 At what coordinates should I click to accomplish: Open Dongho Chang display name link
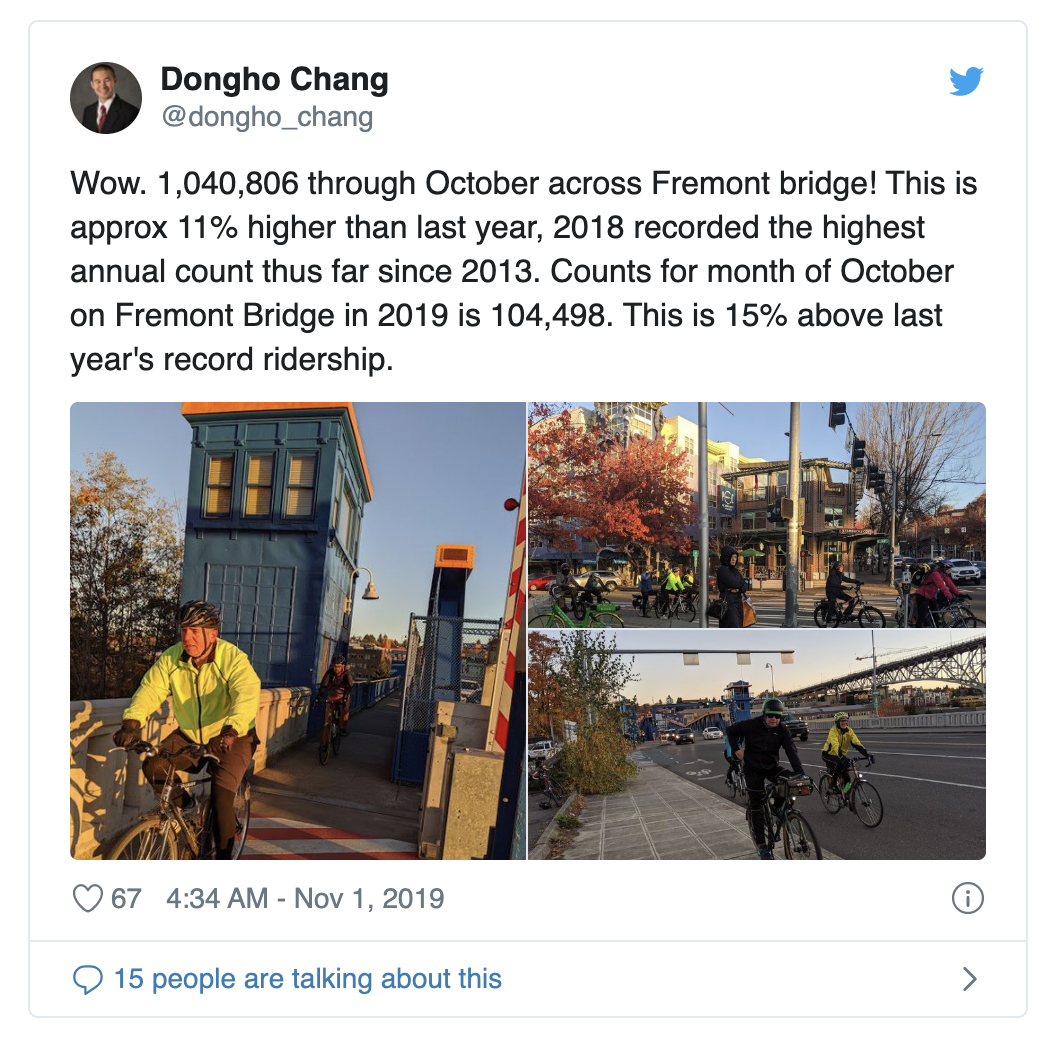click(274, 79)
